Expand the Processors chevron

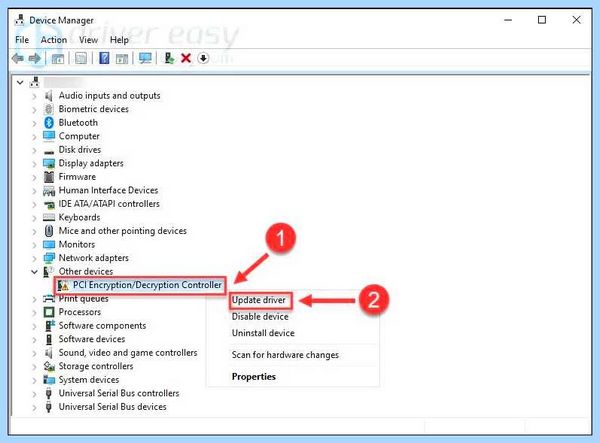(x=34, y=313)
